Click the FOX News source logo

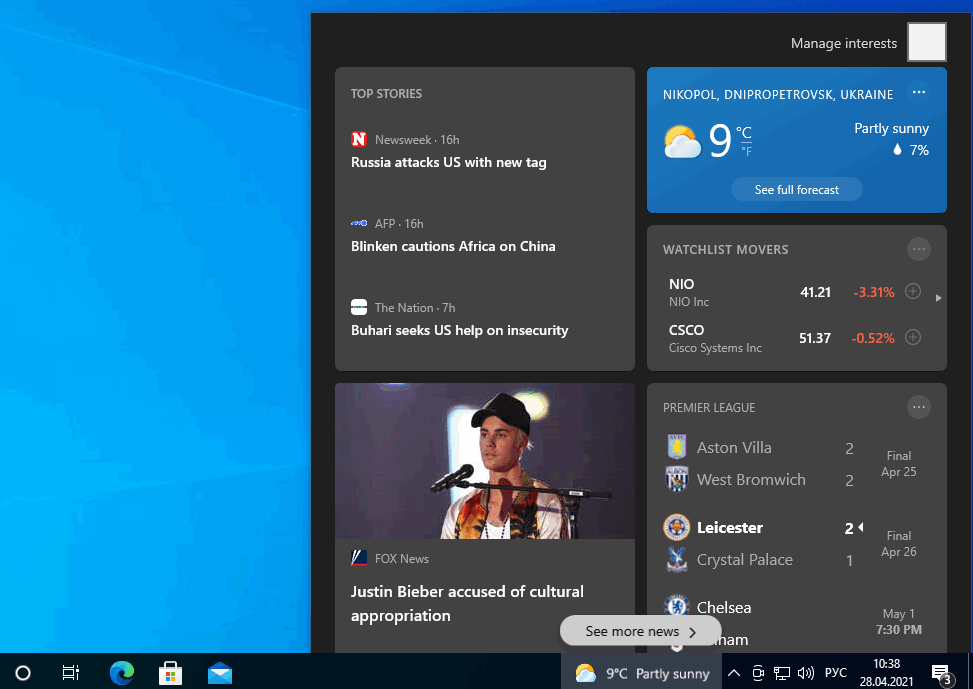[359, 558]
